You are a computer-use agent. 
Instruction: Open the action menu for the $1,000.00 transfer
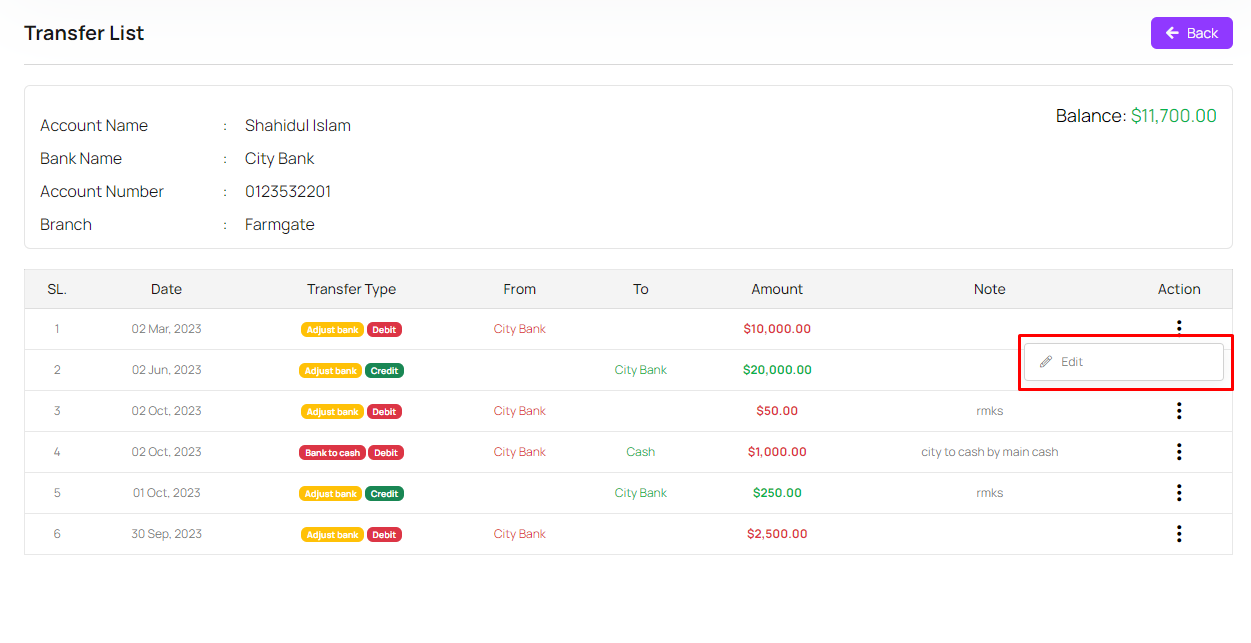click(1179, 452)
